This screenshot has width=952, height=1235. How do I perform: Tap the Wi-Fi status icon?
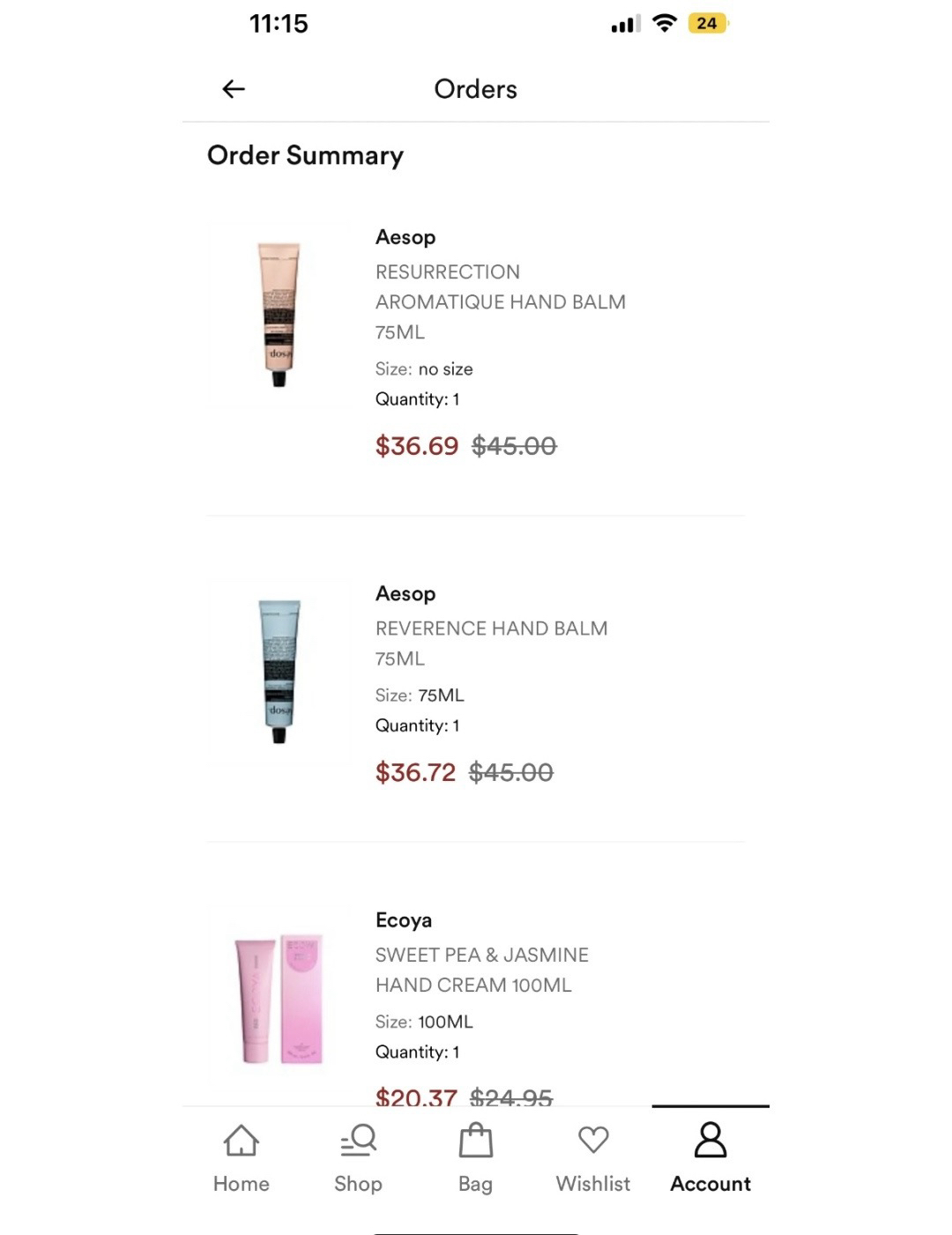(664, 24)
